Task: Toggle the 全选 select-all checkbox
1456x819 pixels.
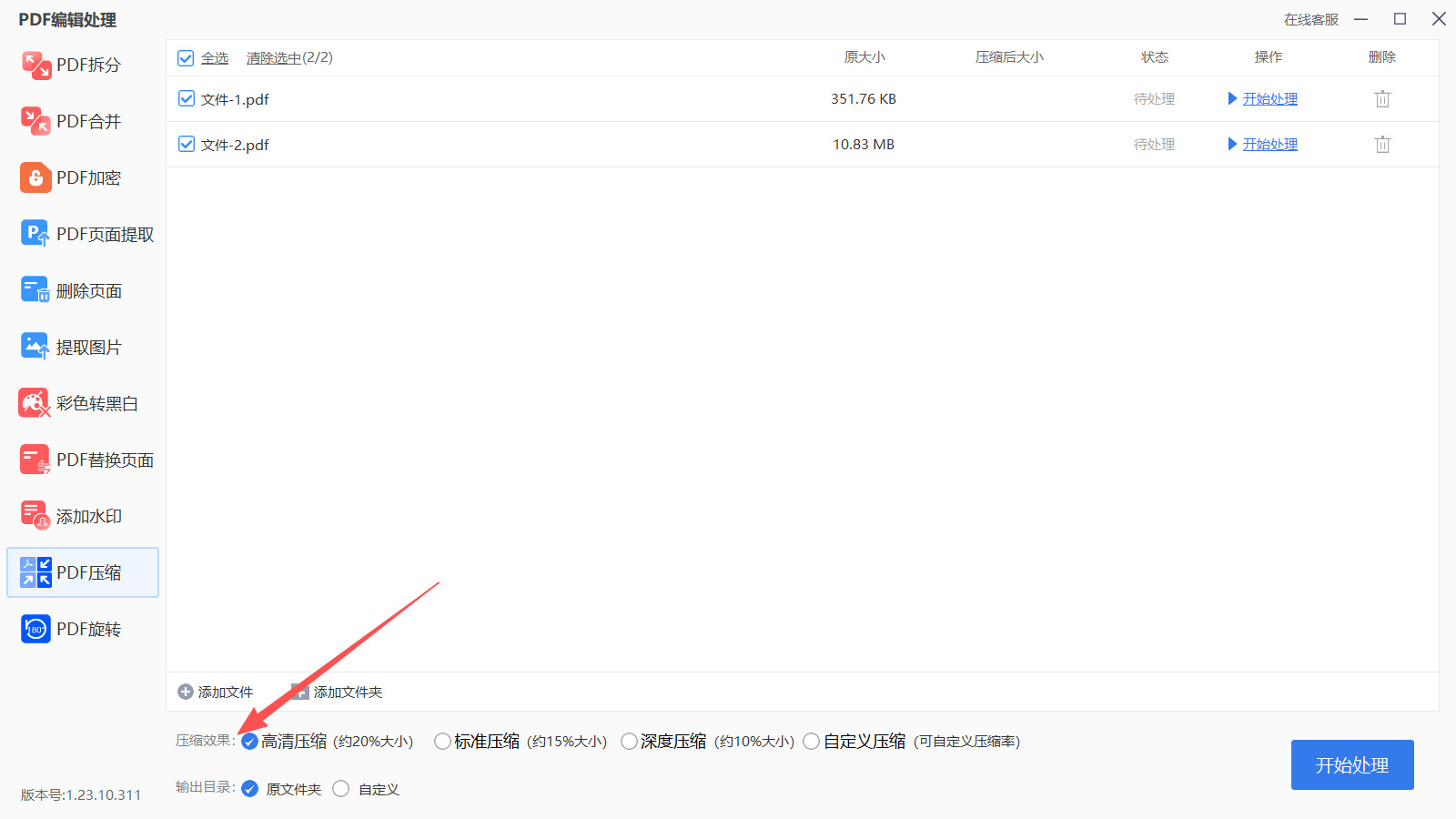Action: 186,58
